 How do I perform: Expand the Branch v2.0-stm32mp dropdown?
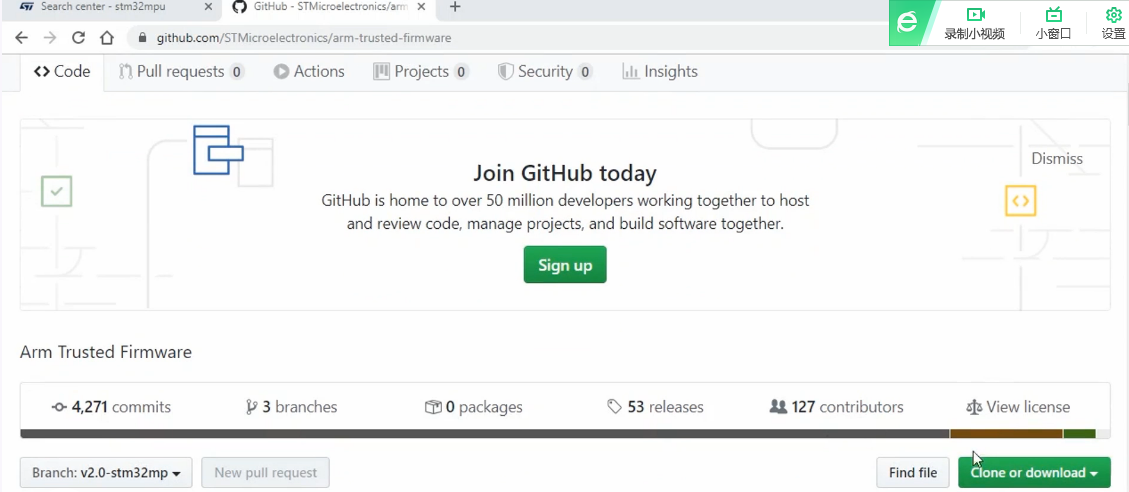[x=106, y=473]
